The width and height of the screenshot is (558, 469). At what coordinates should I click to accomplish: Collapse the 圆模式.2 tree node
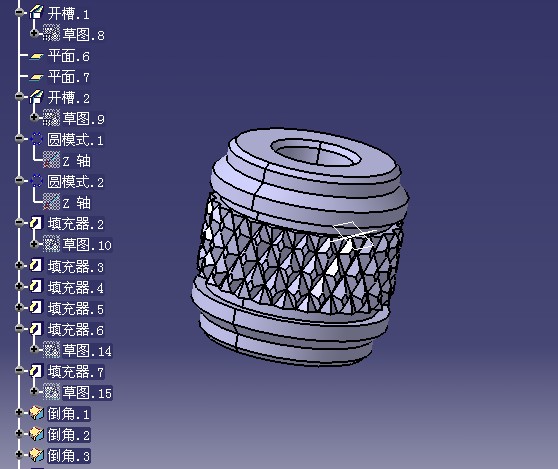point(19,180)
